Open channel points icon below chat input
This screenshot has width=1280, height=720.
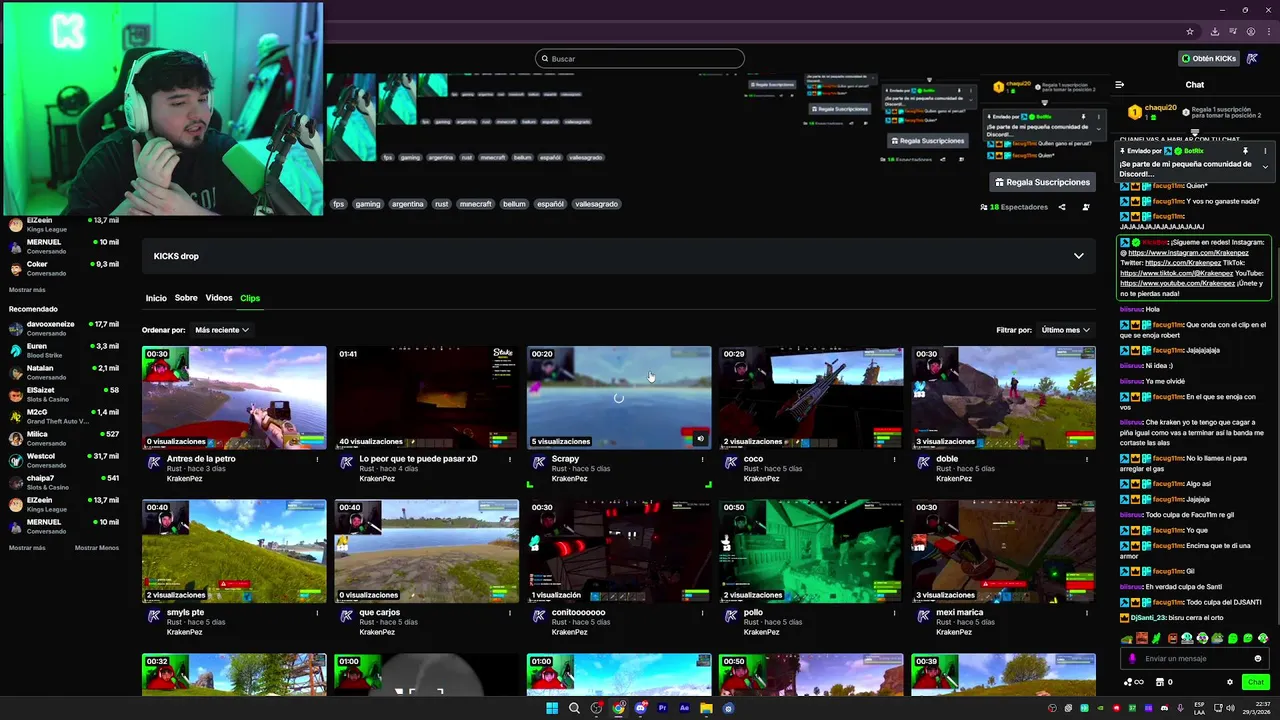[1133, 682]
